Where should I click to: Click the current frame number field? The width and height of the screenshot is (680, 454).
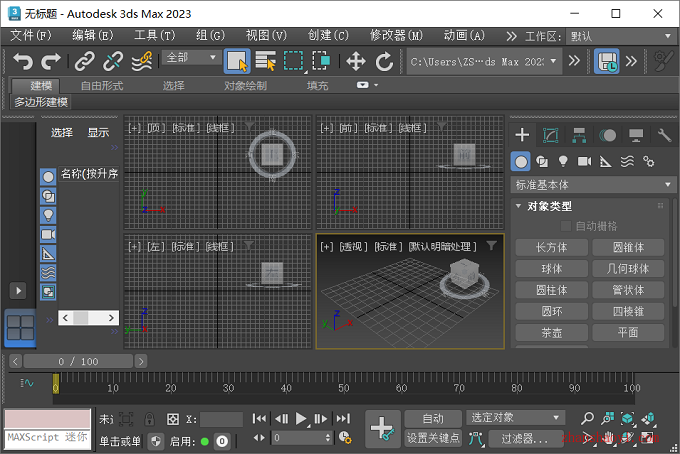click(x=301, y=438)
